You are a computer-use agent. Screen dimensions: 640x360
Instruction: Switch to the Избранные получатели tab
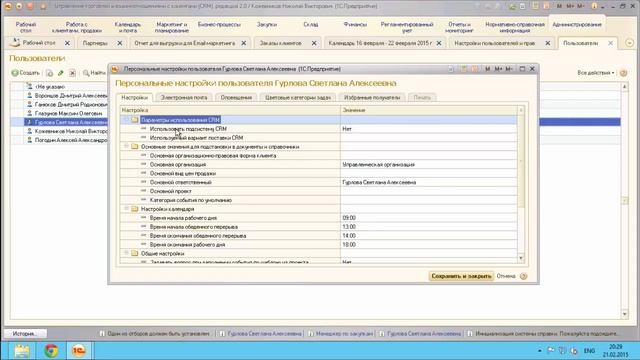372,98
